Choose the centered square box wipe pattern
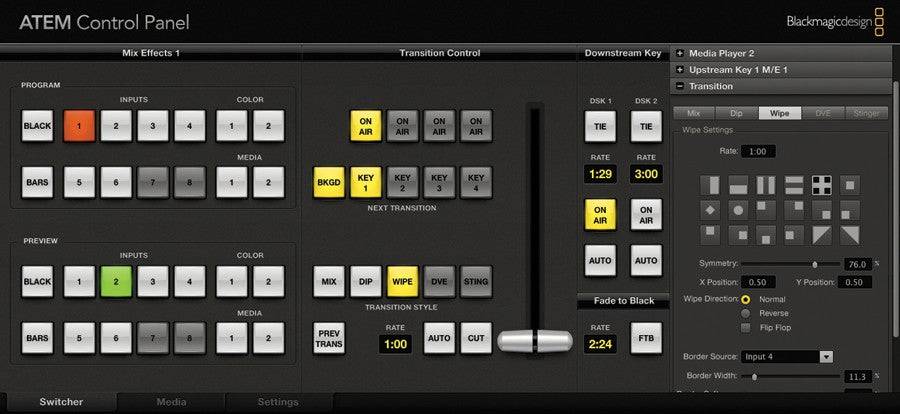 [850, 185]
